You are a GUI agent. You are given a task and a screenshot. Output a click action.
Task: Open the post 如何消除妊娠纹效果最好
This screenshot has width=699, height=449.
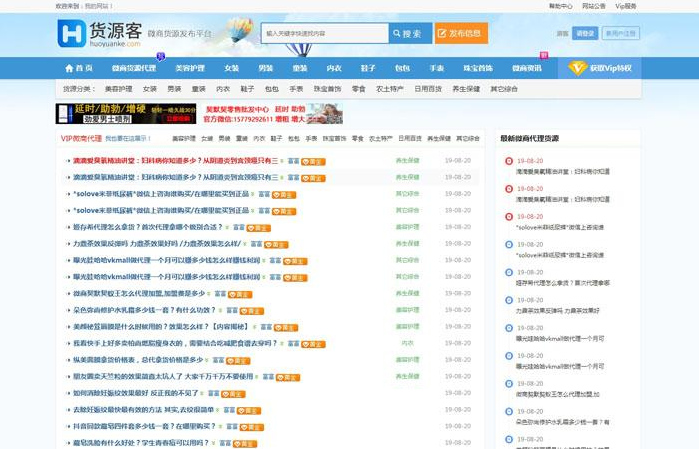[136, 393]
